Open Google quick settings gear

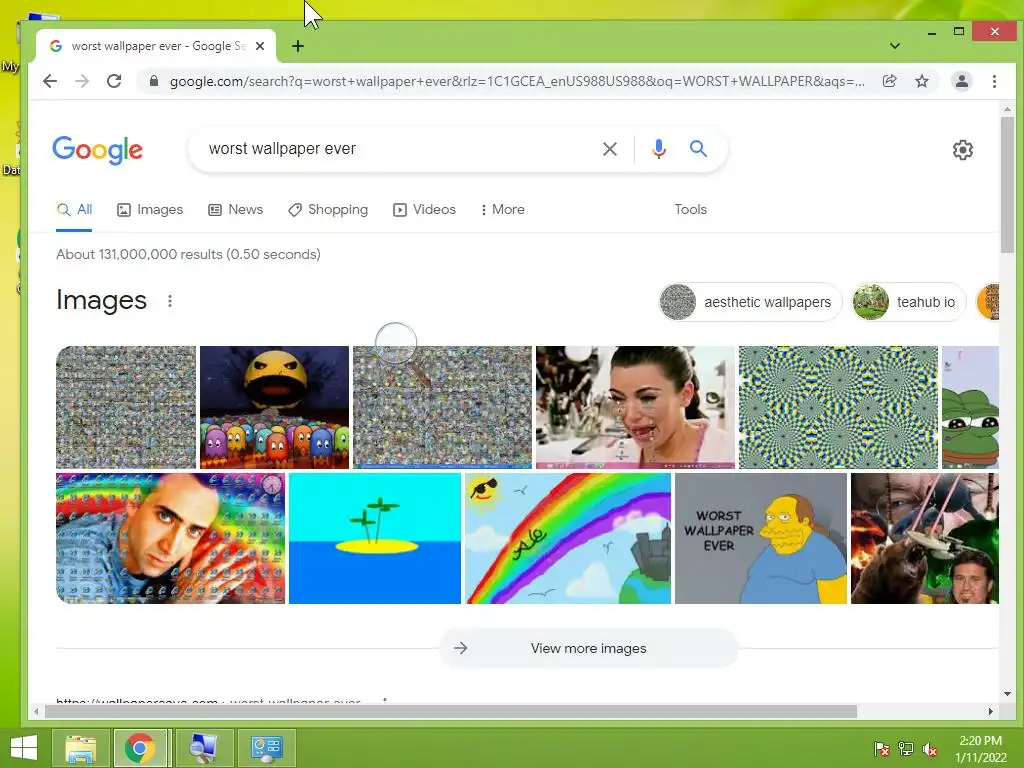point(962,150)
